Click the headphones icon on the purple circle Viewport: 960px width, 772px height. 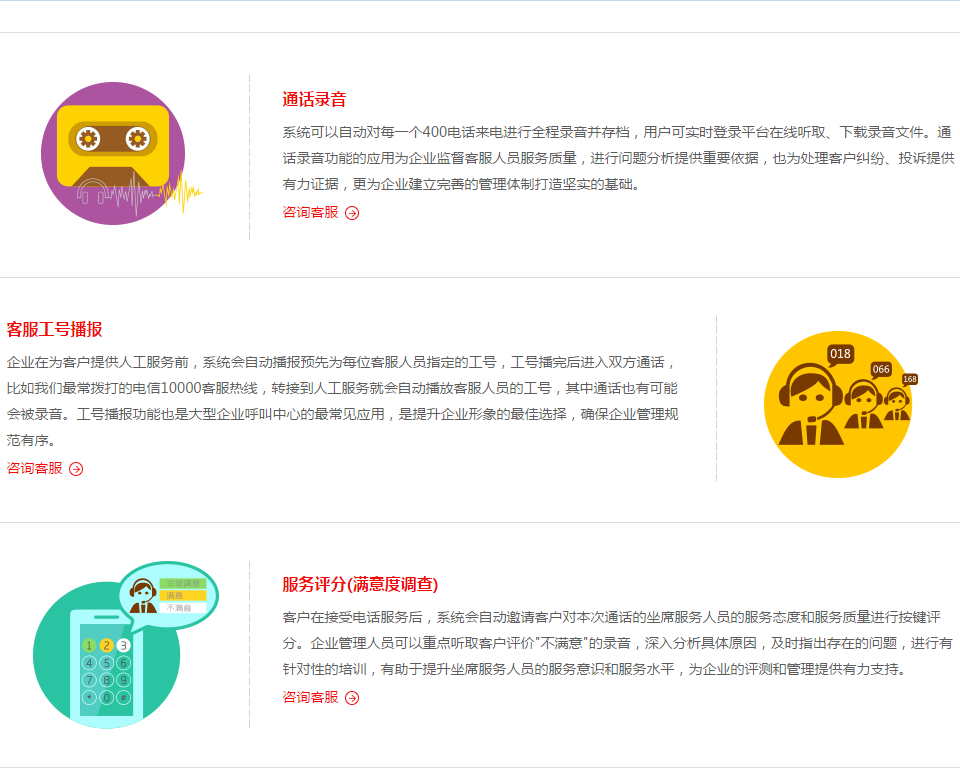[x=91, y=191]
